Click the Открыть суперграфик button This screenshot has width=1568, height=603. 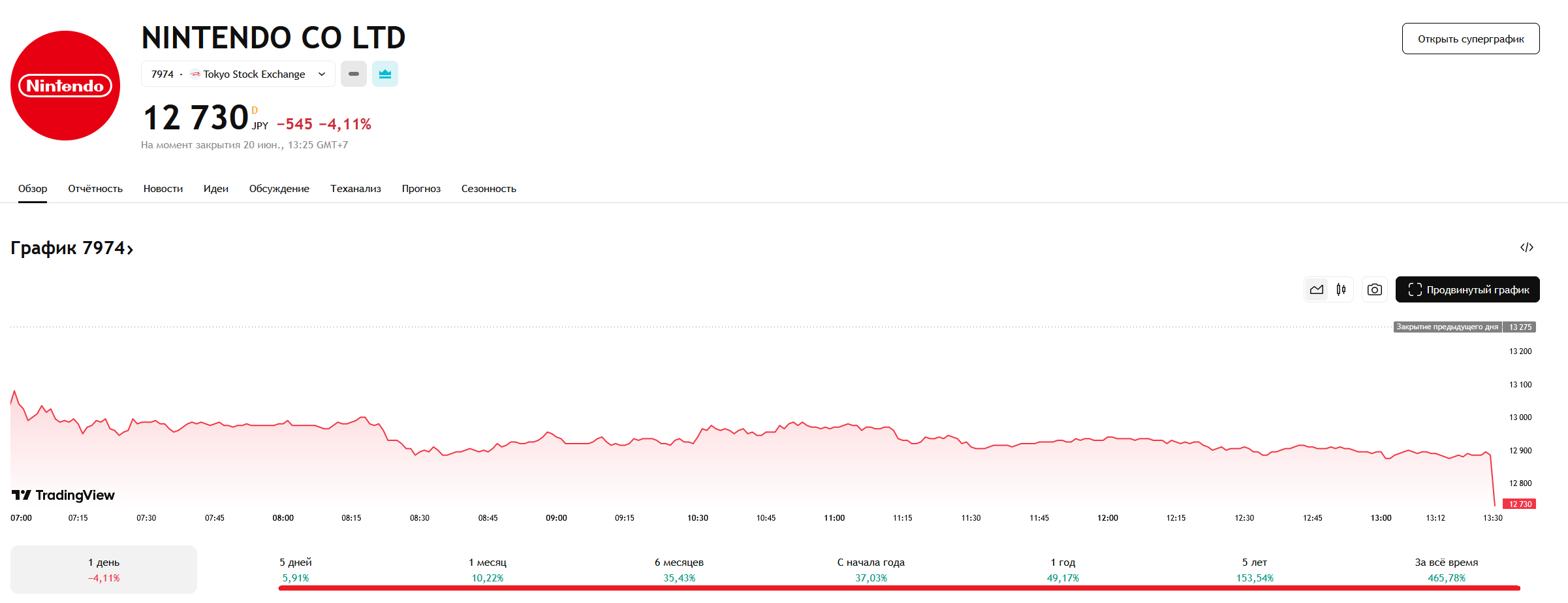1471,39
